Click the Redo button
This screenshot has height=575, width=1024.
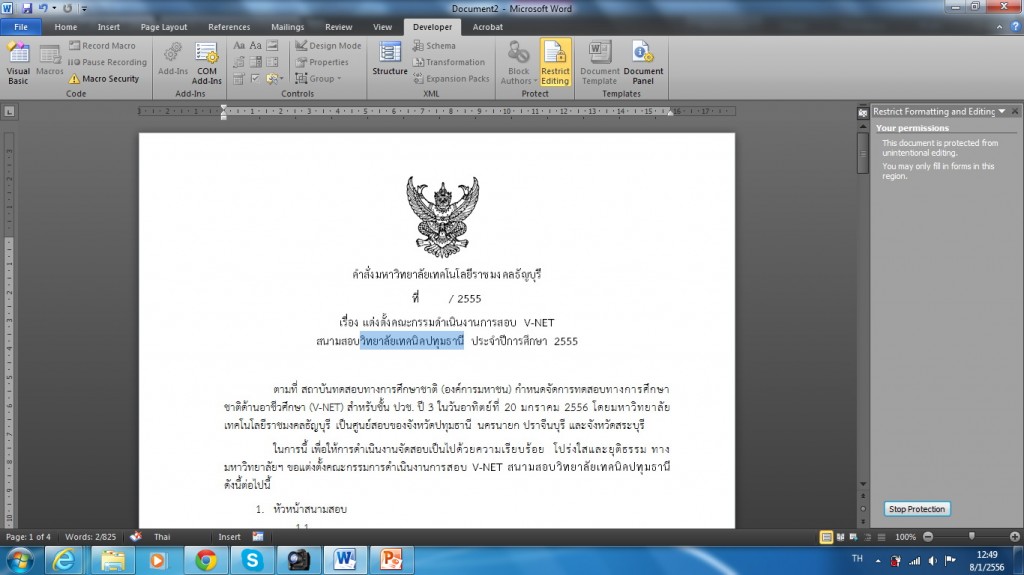point(67,8)
